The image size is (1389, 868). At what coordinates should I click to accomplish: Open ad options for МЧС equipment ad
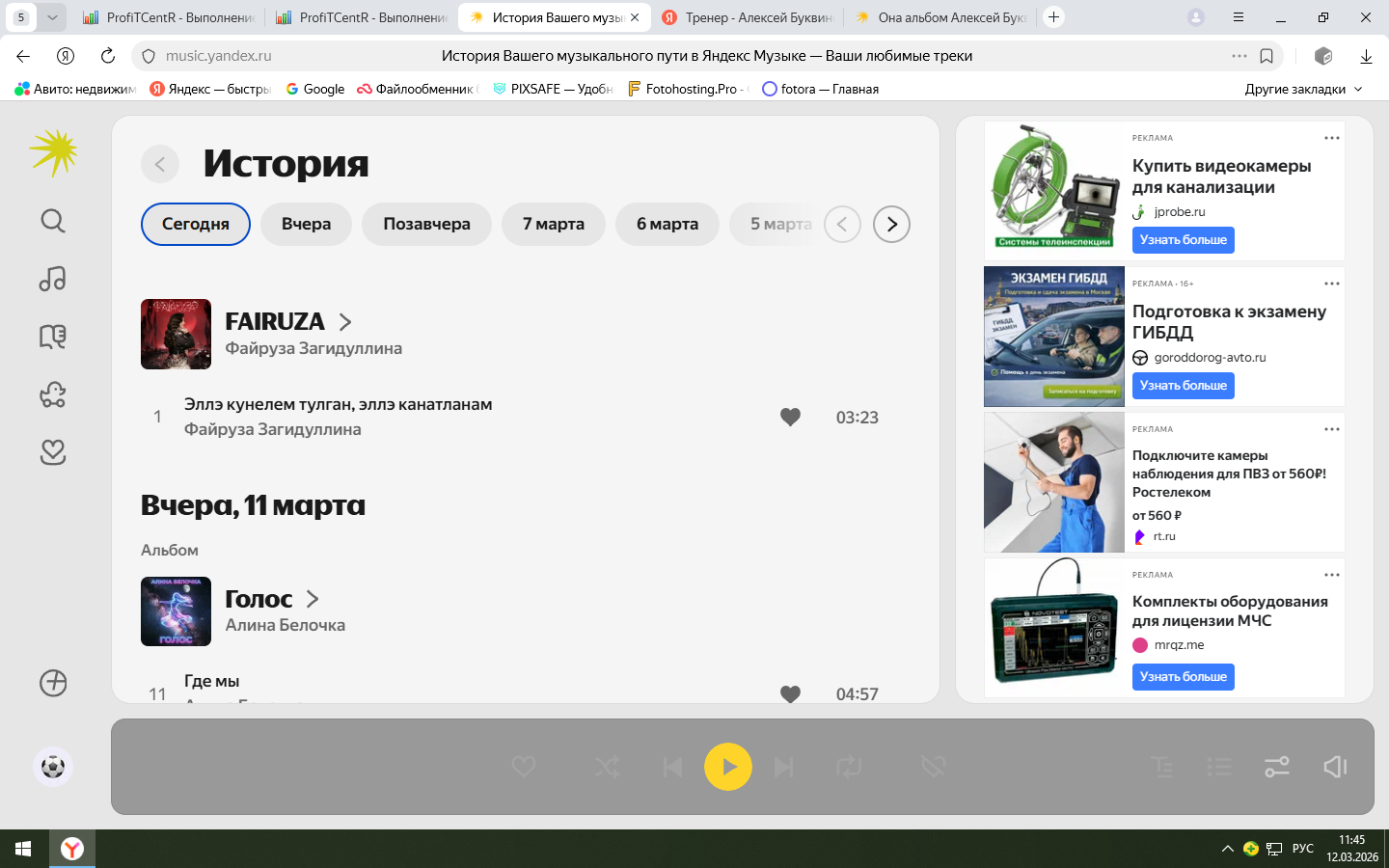(x=1332, y=575)
